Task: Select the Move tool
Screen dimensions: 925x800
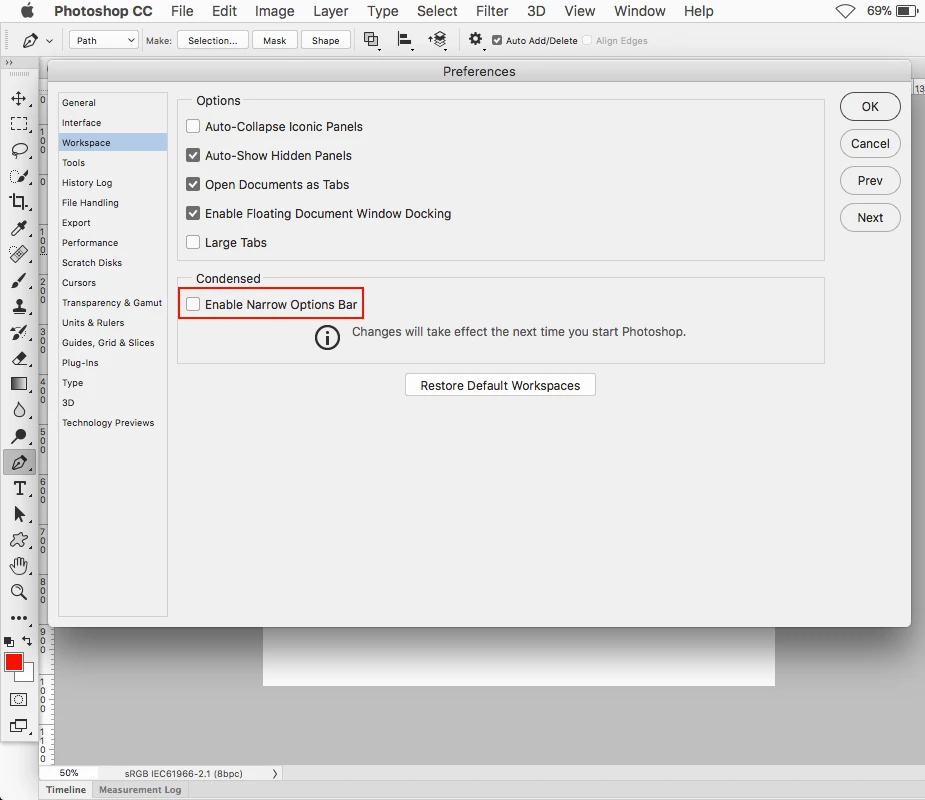Action: click(x=19, y=98)
